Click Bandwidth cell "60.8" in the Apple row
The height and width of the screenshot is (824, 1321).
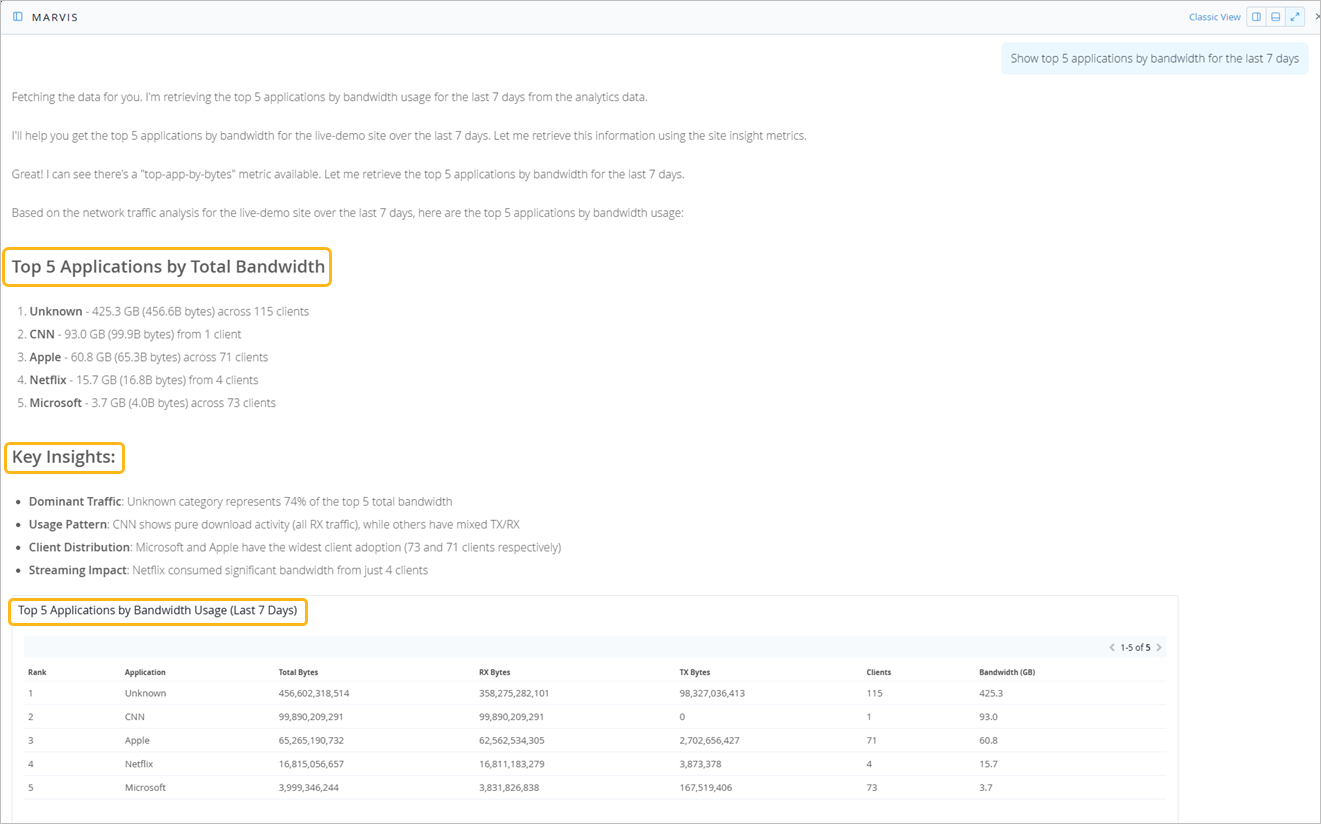988,741
